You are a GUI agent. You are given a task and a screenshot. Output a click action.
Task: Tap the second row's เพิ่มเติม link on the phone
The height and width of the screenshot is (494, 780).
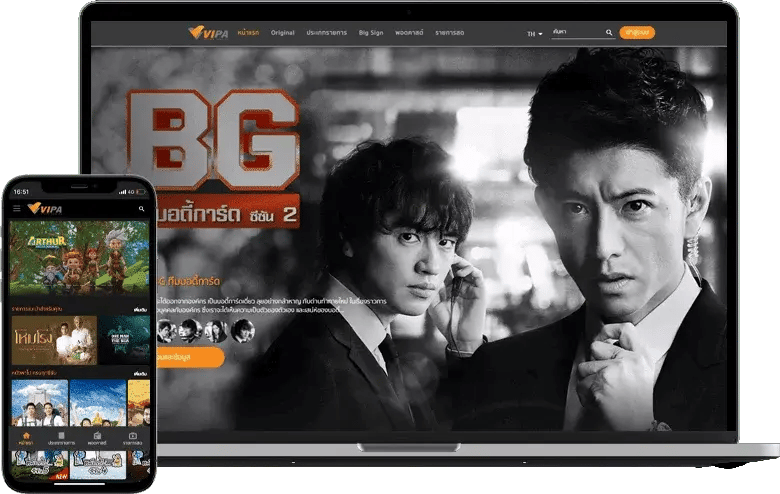pos(140,373)
